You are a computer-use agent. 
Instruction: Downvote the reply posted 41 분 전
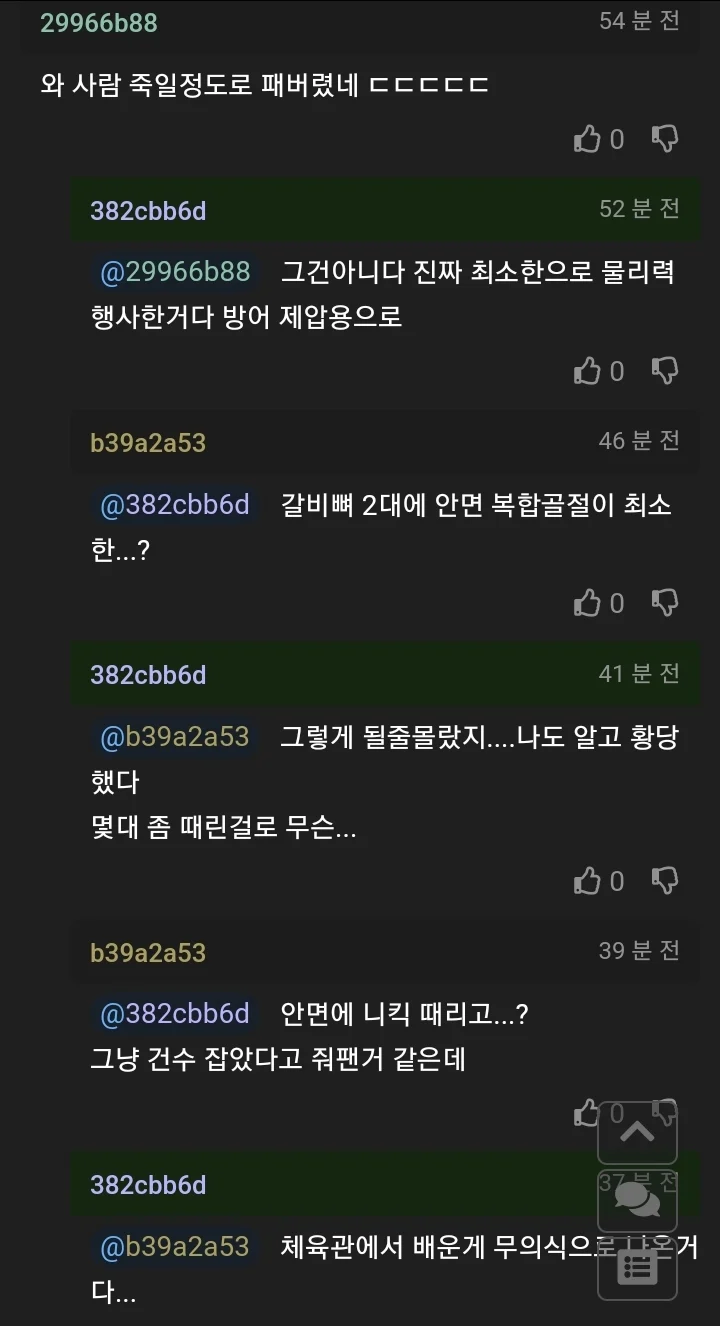coord(665,881)
